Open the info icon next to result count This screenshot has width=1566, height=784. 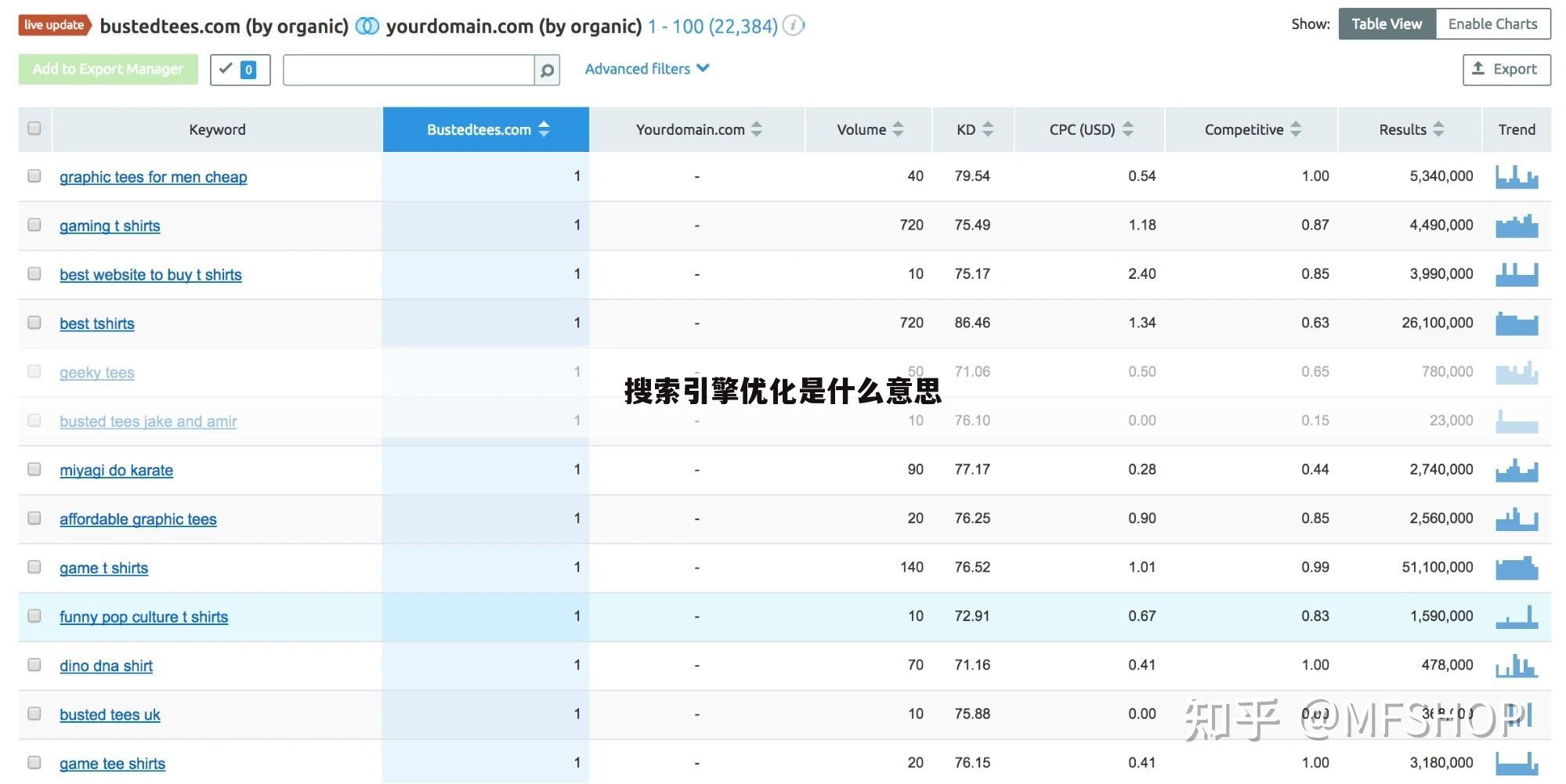pyautogui.click(x=793, y=25)
